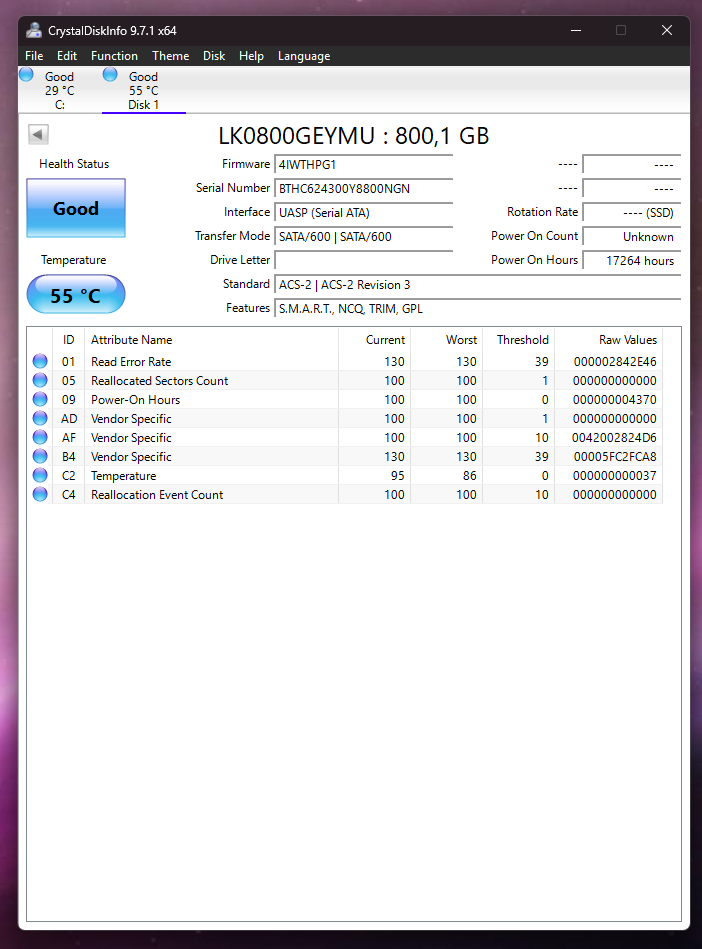
Task: Click the Firmware field 4IWTHPG1
Action: tap(364, 165)
